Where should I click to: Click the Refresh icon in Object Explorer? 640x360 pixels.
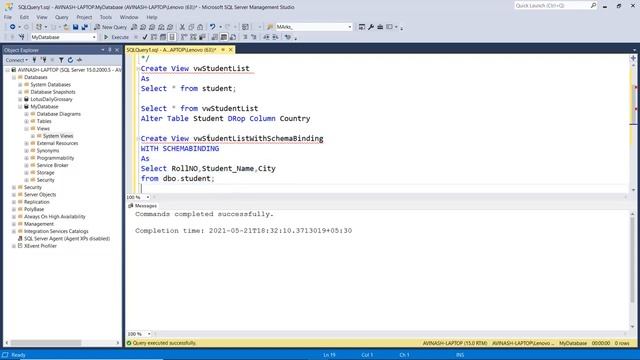click(70, 60)
